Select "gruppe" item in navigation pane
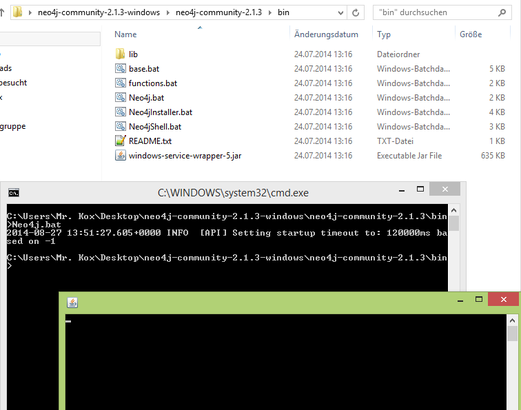The height and width of the screenshot is (410, 521). (13, 126)
